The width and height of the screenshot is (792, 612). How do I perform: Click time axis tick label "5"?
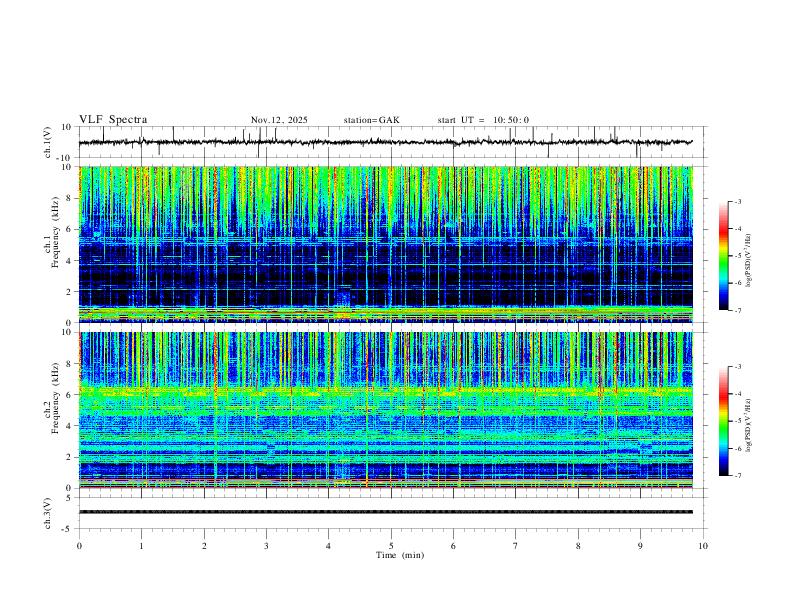click(x=391, y=546)
